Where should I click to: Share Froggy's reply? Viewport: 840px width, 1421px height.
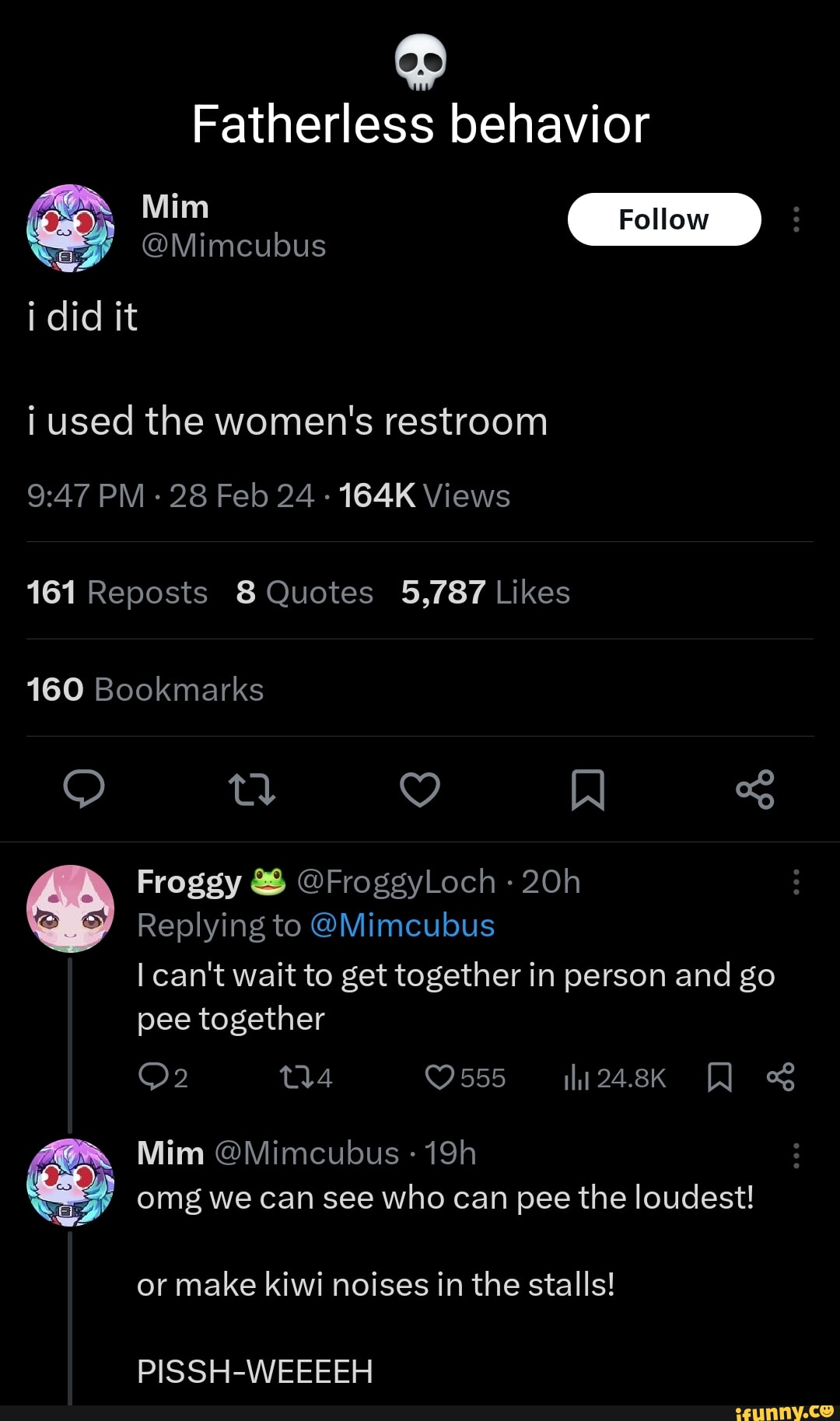coord(780,1077)
